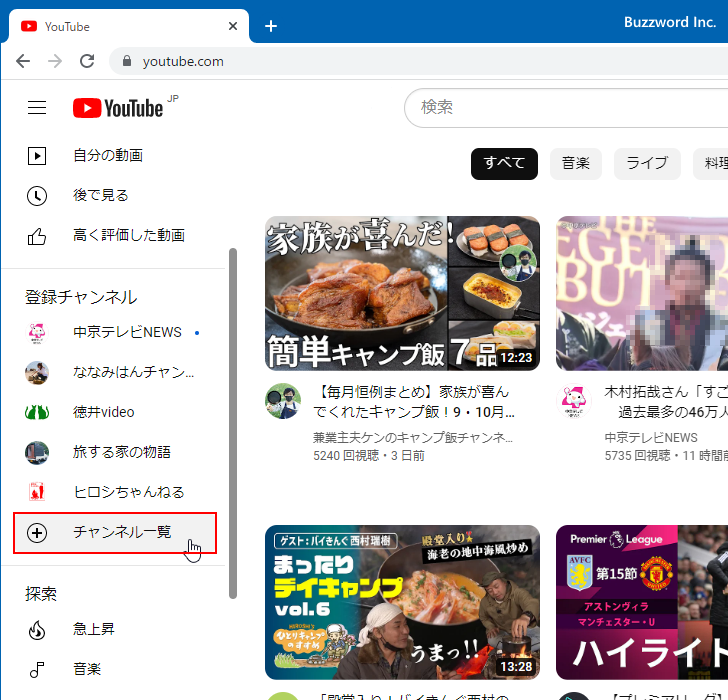Click the thumbs-up 高く評価した動画 icon
Screen dimensions: 728x700
(x=37, y=236)
